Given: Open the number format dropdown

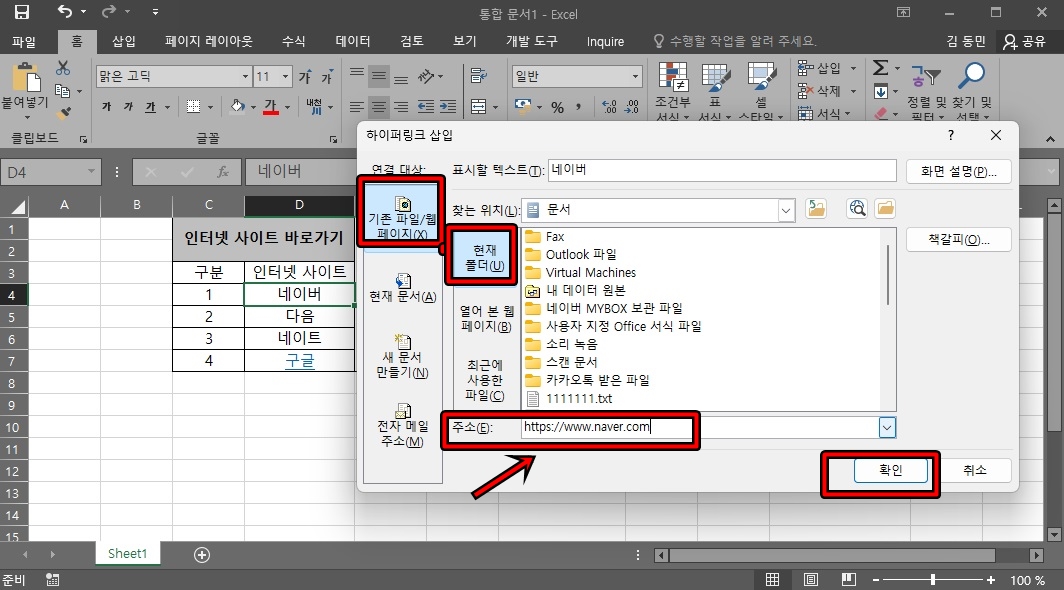Looking at the screenshot, I should click(x=635, y=76).
